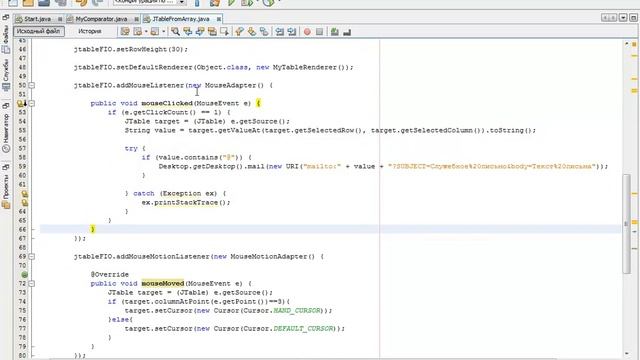Click the Profile Project icon

click(268, 2)
